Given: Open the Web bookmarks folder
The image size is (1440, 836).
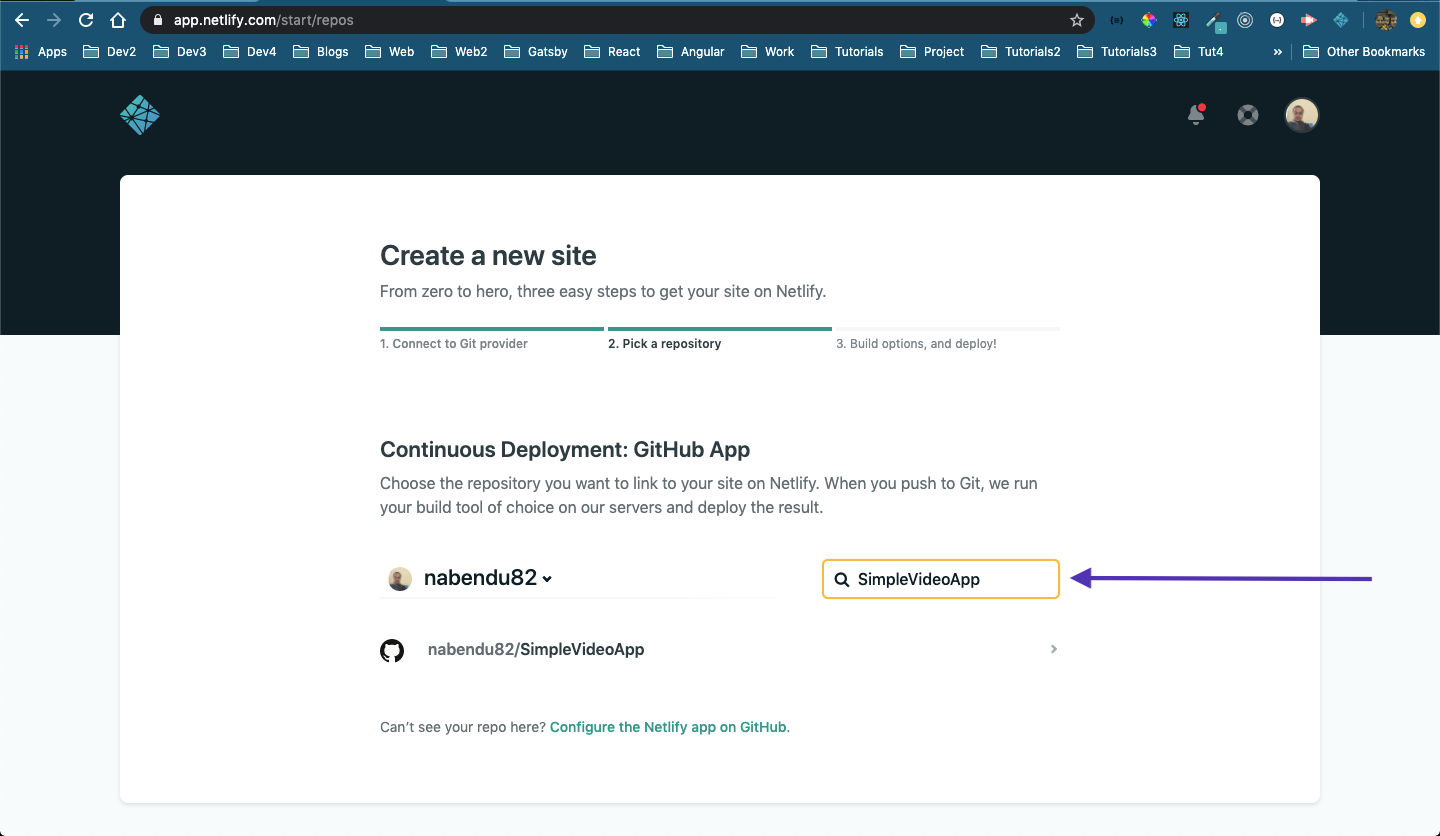Looking at the screenshot, I should pyautogui.click(x=389, y=52).
